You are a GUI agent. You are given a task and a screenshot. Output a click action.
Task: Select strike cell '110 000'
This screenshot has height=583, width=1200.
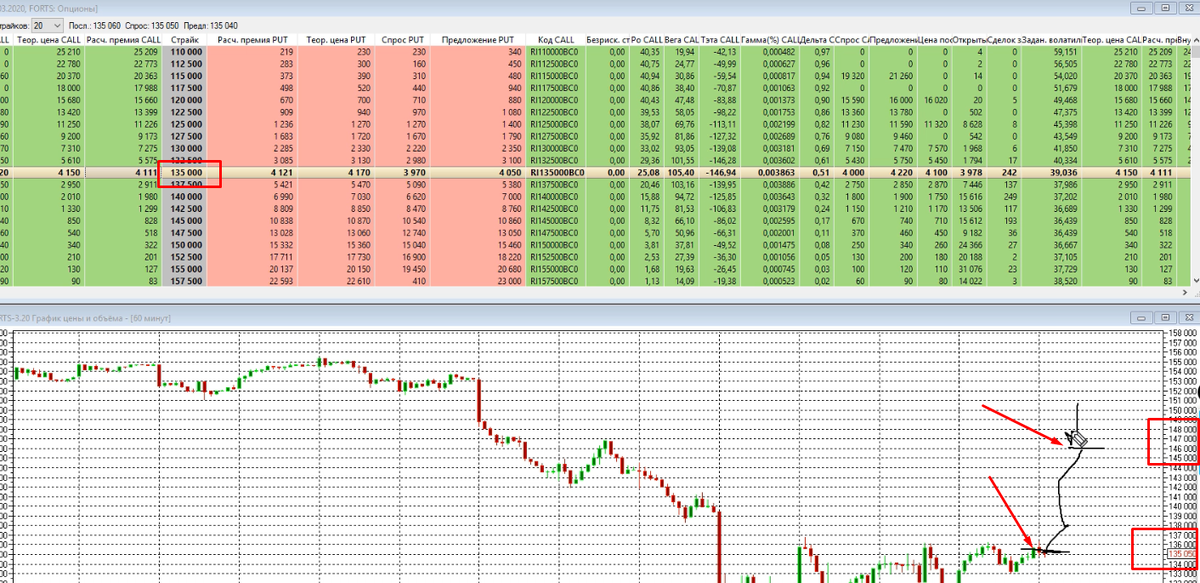(x=185, y=50)
